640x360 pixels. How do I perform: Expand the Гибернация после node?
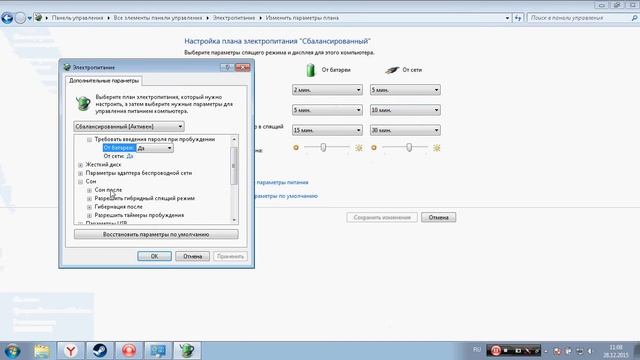(x=89, y=207)
